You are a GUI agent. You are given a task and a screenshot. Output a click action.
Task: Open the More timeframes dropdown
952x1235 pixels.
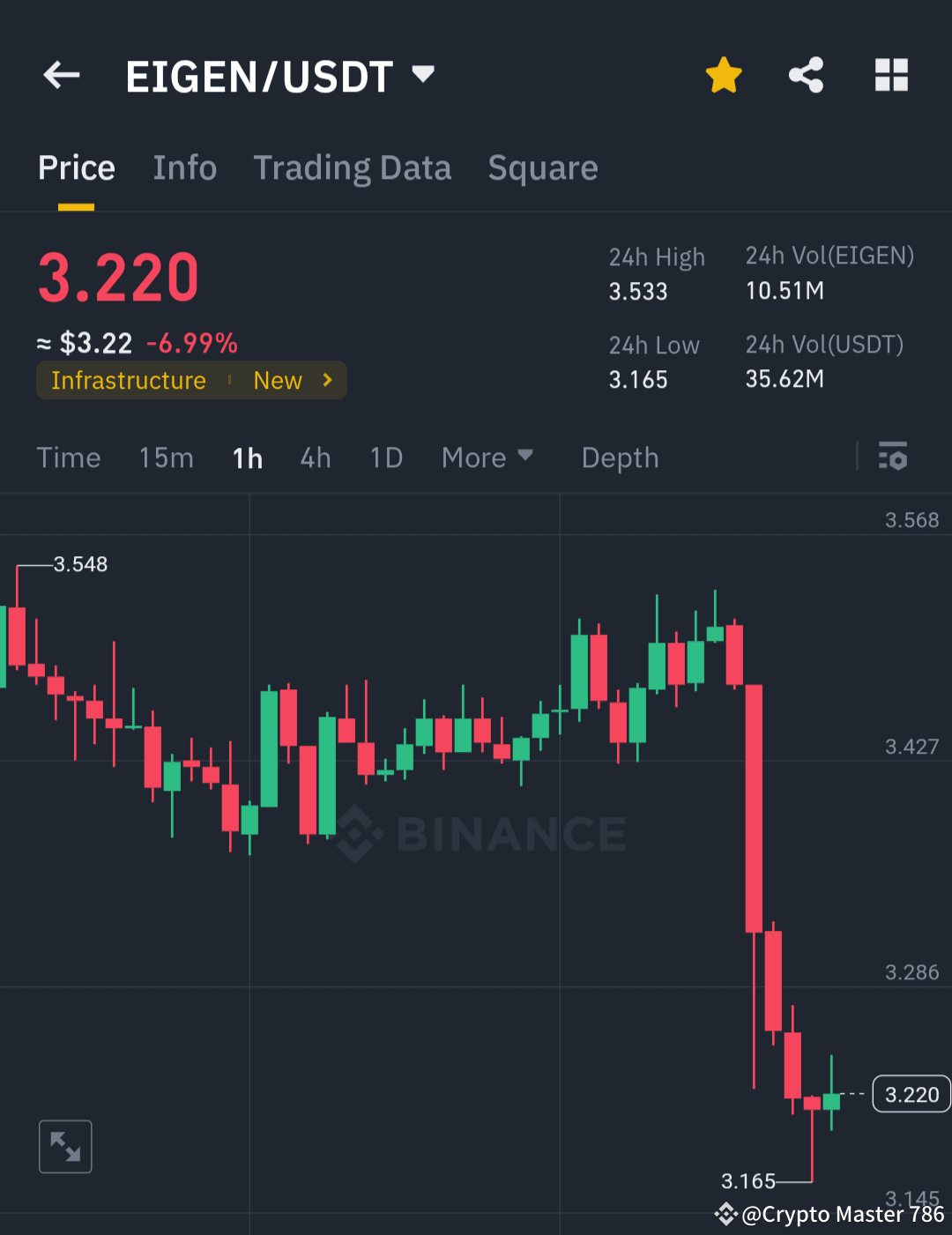coord(486,457)
